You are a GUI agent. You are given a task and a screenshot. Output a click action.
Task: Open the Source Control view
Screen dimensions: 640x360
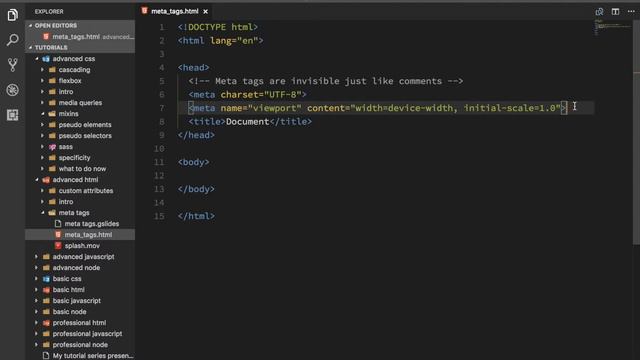pyautogui.click(x=12, y=65)
